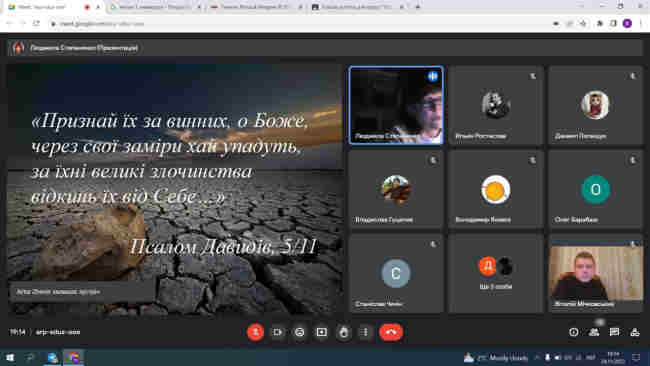Click the participant tile with the letter C avatar

click(396, 273)
